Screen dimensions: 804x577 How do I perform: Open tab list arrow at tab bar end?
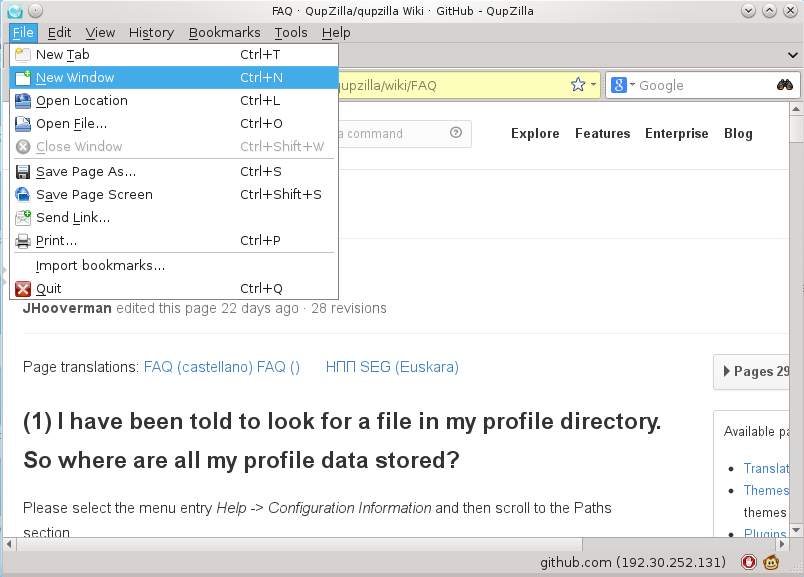pos(793,55)
